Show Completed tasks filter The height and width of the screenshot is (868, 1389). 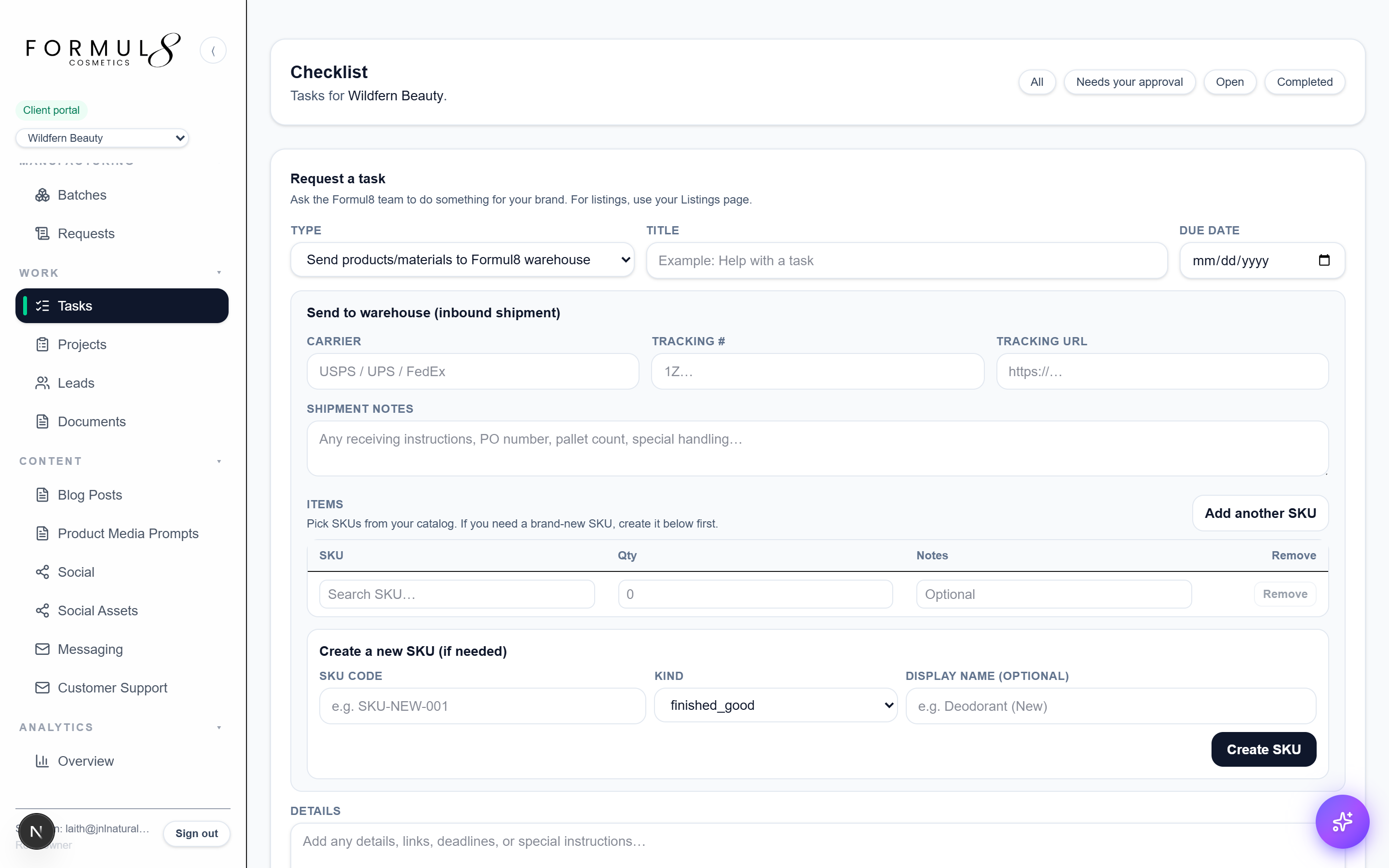pos(1305,82)
